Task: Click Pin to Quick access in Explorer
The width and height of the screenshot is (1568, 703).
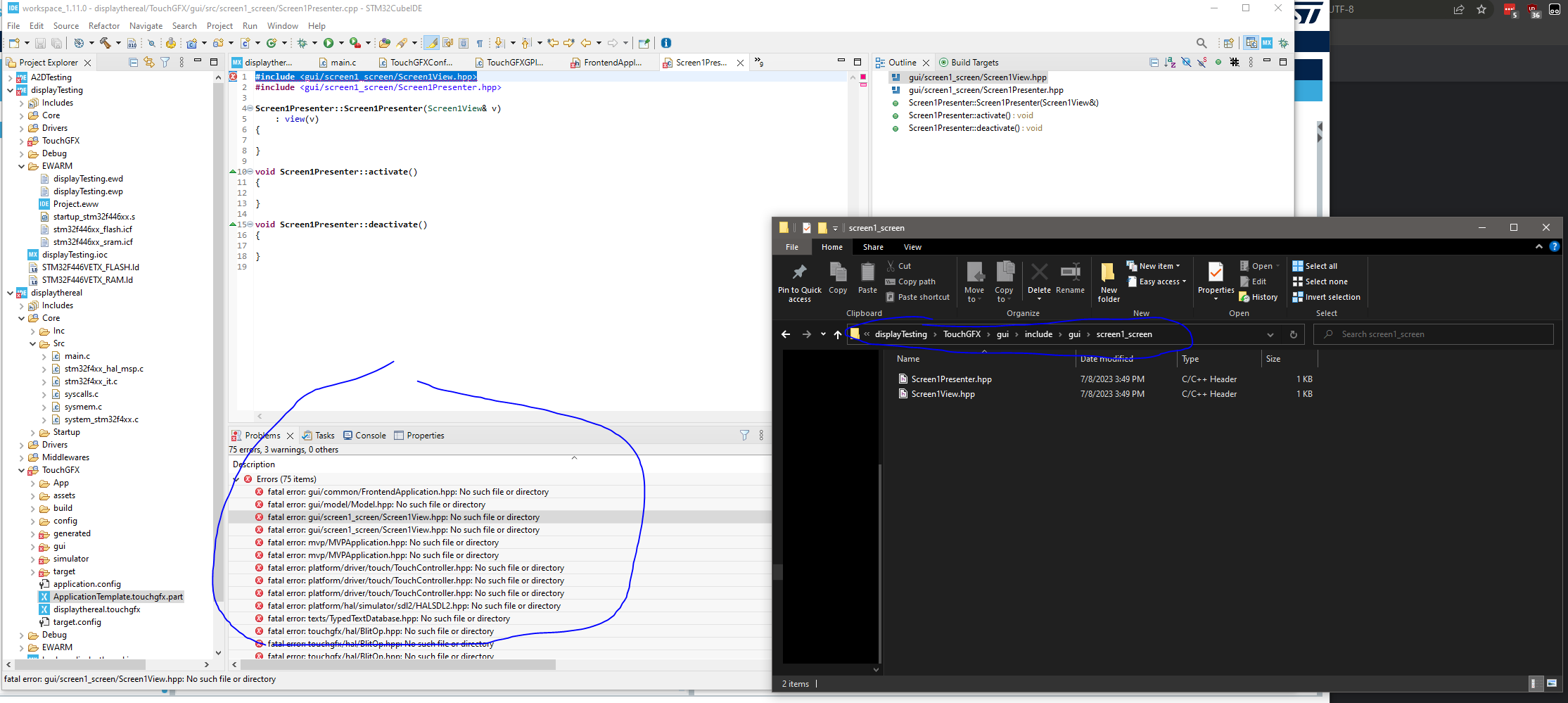Action: tap(799, 283)
